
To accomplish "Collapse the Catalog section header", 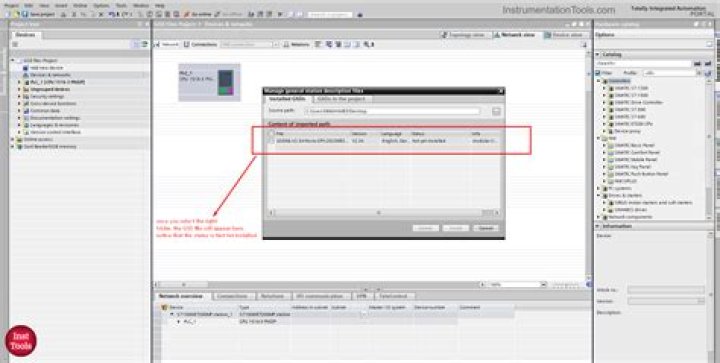I will click(x=598, y=55).
